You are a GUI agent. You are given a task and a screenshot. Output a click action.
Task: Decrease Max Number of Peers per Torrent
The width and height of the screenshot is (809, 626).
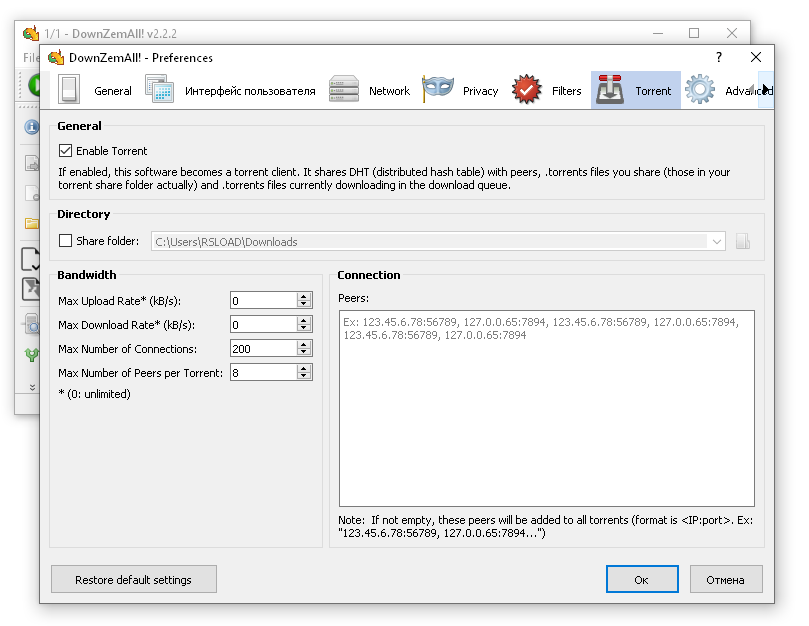pos(304,377)
